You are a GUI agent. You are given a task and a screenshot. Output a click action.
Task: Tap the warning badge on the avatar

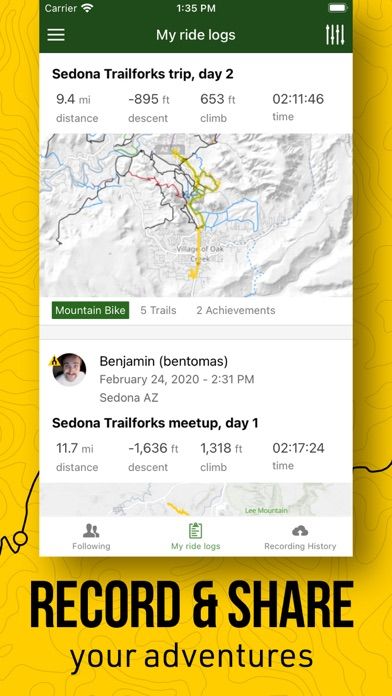[x=55, y=360]
